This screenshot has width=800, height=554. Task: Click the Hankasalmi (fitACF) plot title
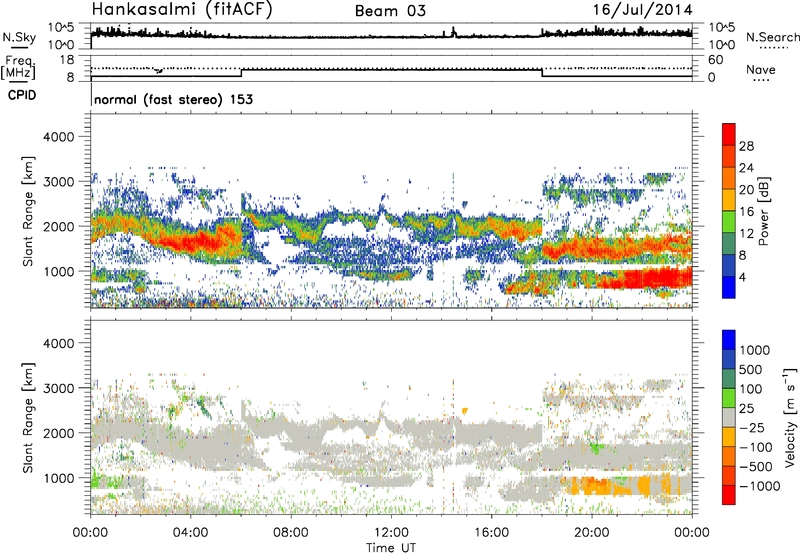point(182,9)
